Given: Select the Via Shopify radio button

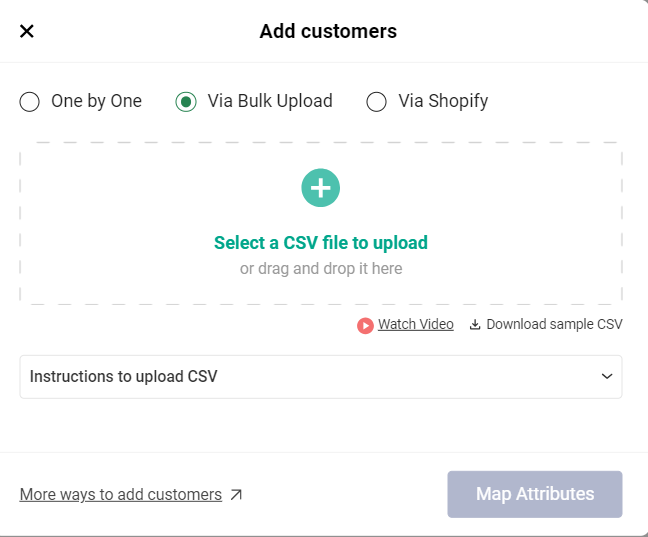Looking at the screenshot, I should (376, 101).
